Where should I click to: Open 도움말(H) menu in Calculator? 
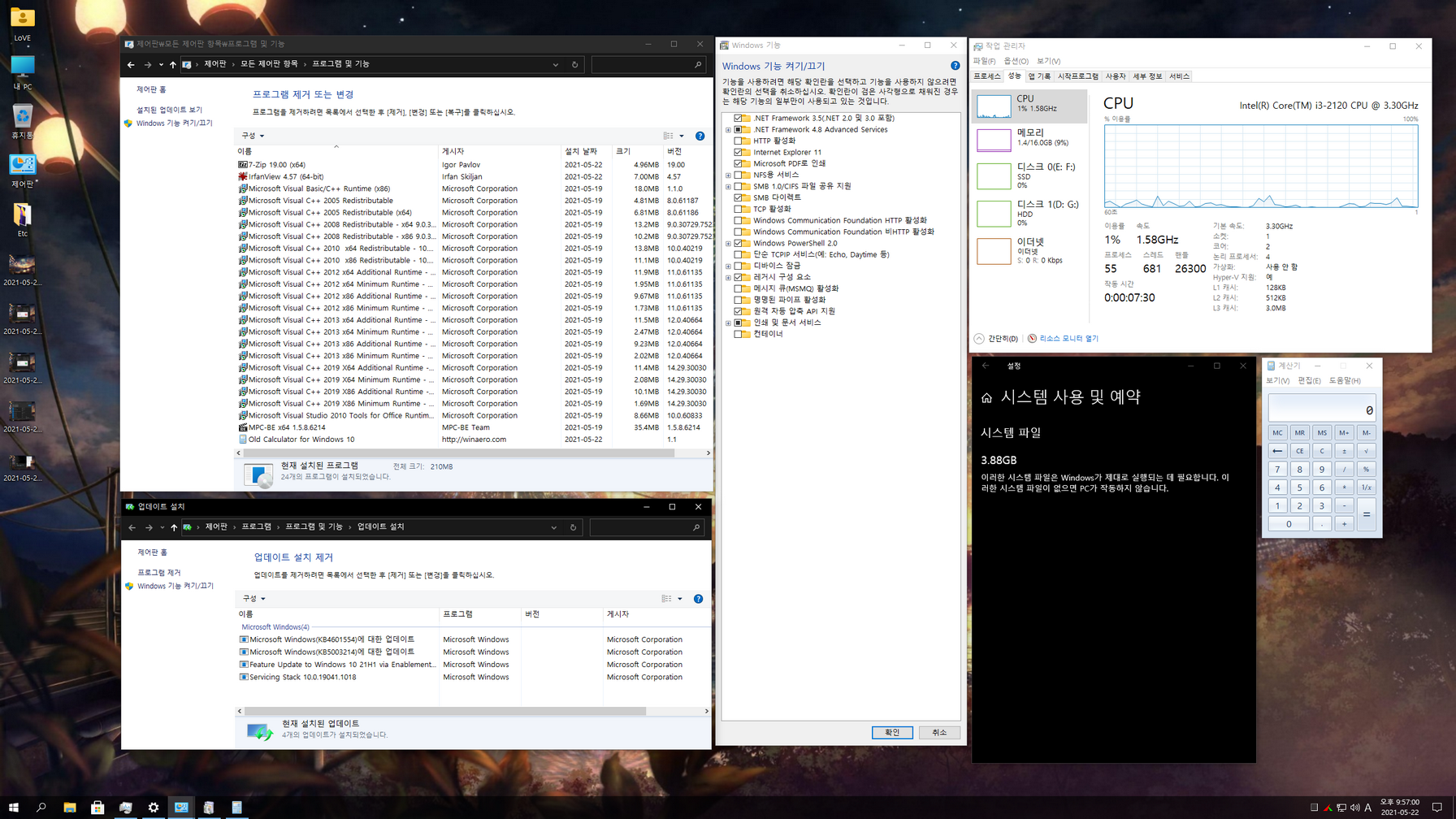click(1345, 381)
